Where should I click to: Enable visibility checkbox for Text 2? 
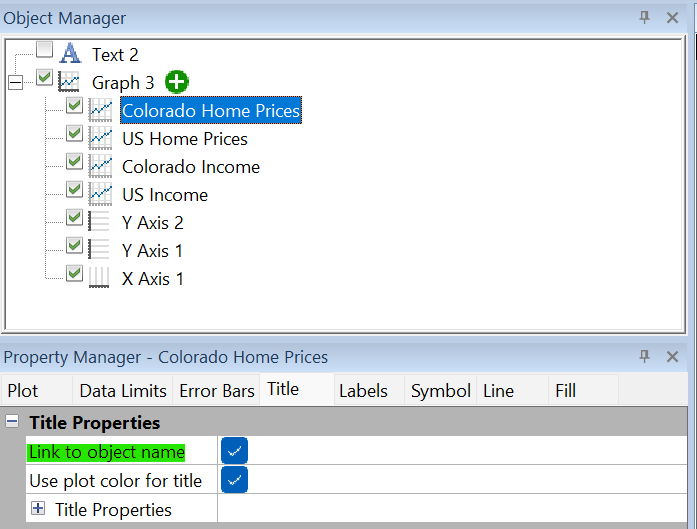click(44, 50)
